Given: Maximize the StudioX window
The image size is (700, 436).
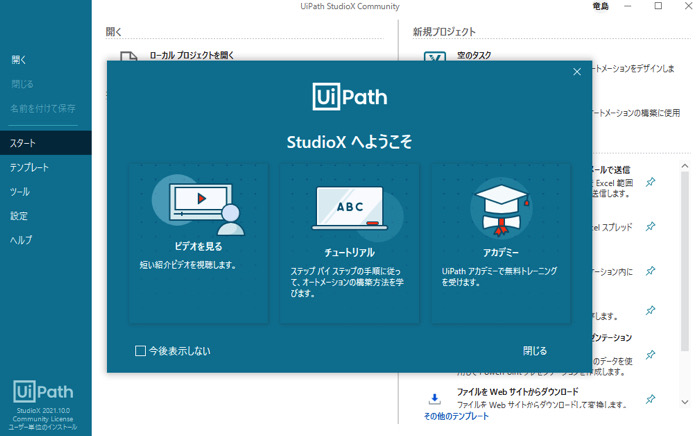Looking at the screenshot, I should 658,6.
